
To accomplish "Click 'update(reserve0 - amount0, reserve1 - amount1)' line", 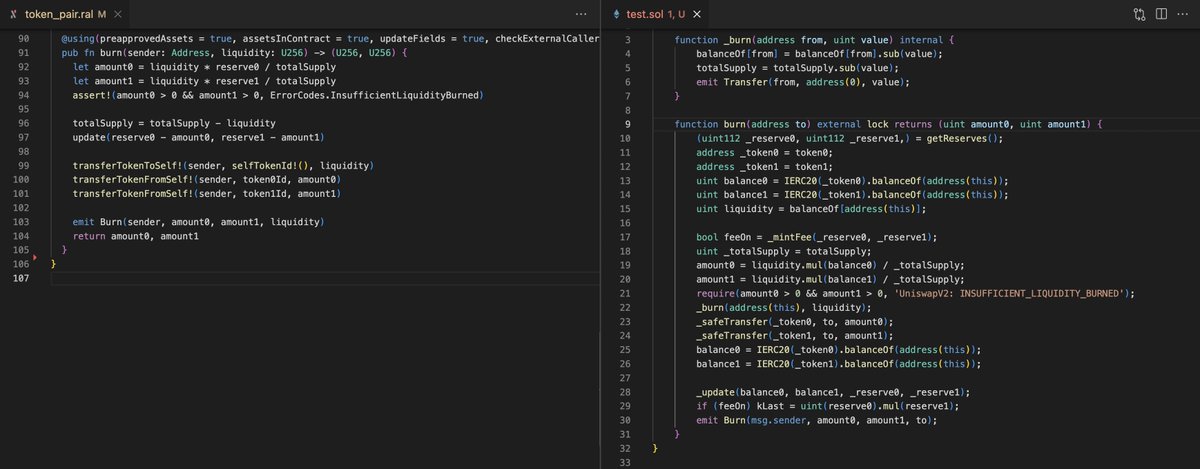I will click(x=199, y=137).
